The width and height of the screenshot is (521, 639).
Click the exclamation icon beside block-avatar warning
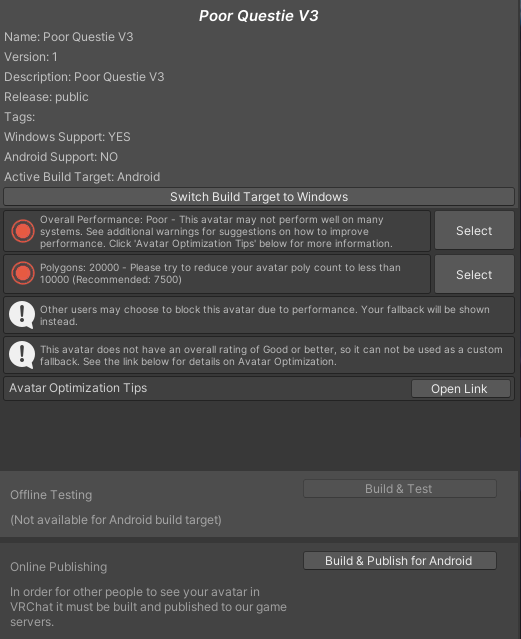coord(22,315)
